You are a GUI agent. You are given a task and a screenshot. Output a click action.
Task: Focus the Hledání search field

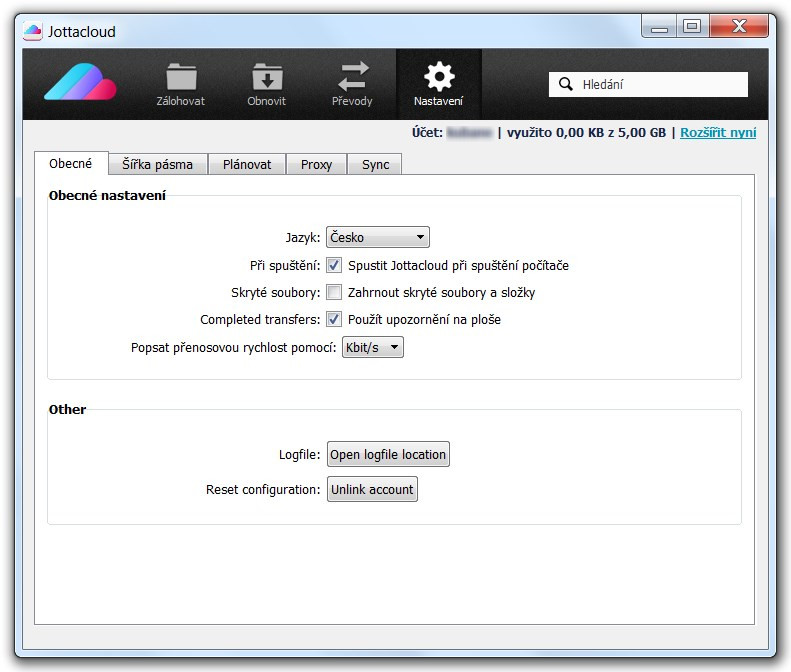648,84
